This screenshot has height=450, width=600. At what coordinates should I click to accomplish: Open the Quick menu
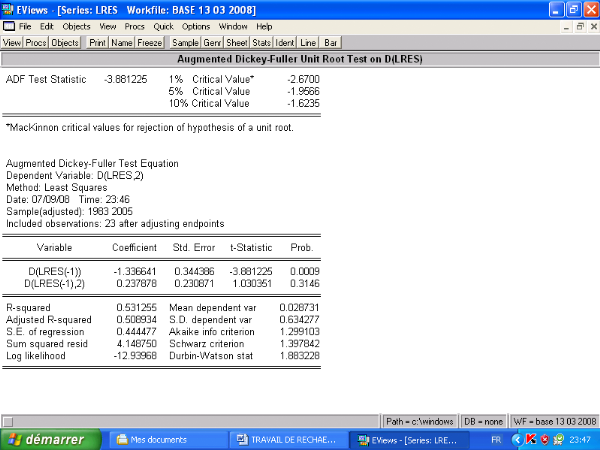pos(163,26)
